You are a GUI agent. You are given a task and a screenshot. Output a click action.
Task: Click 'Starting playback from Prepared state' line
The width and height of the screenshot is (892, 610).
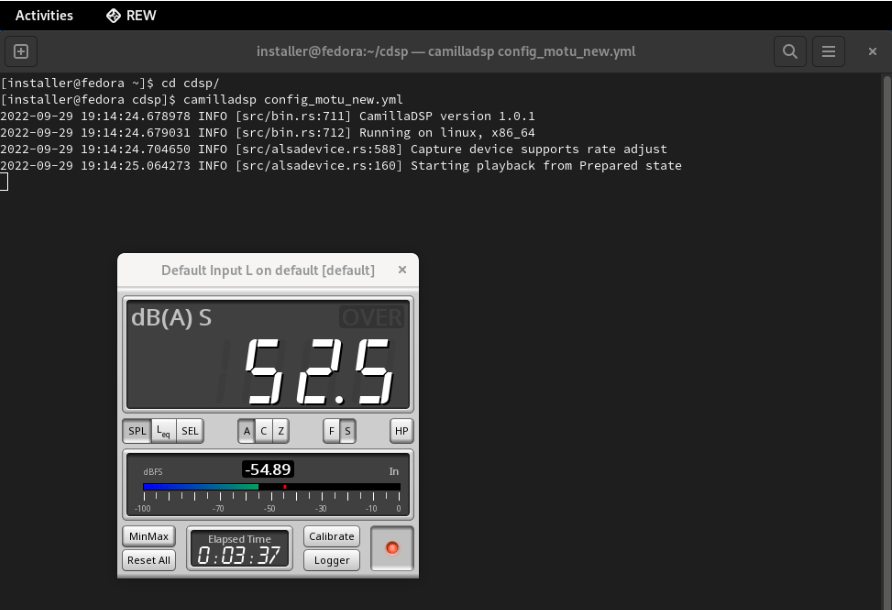point(341,166)
